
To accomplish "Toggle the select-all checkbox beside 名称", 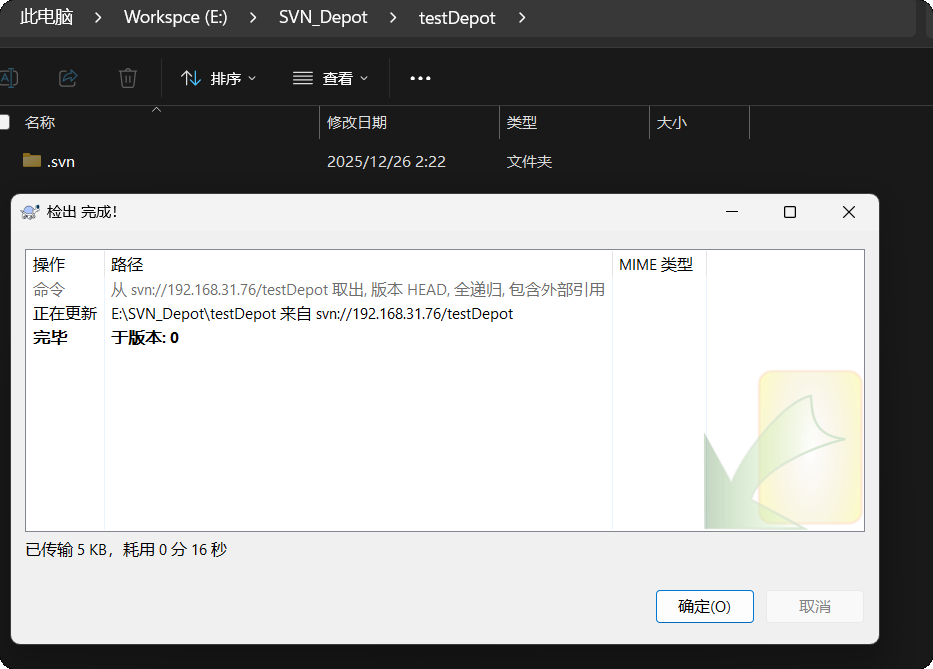I will (4, 122).
